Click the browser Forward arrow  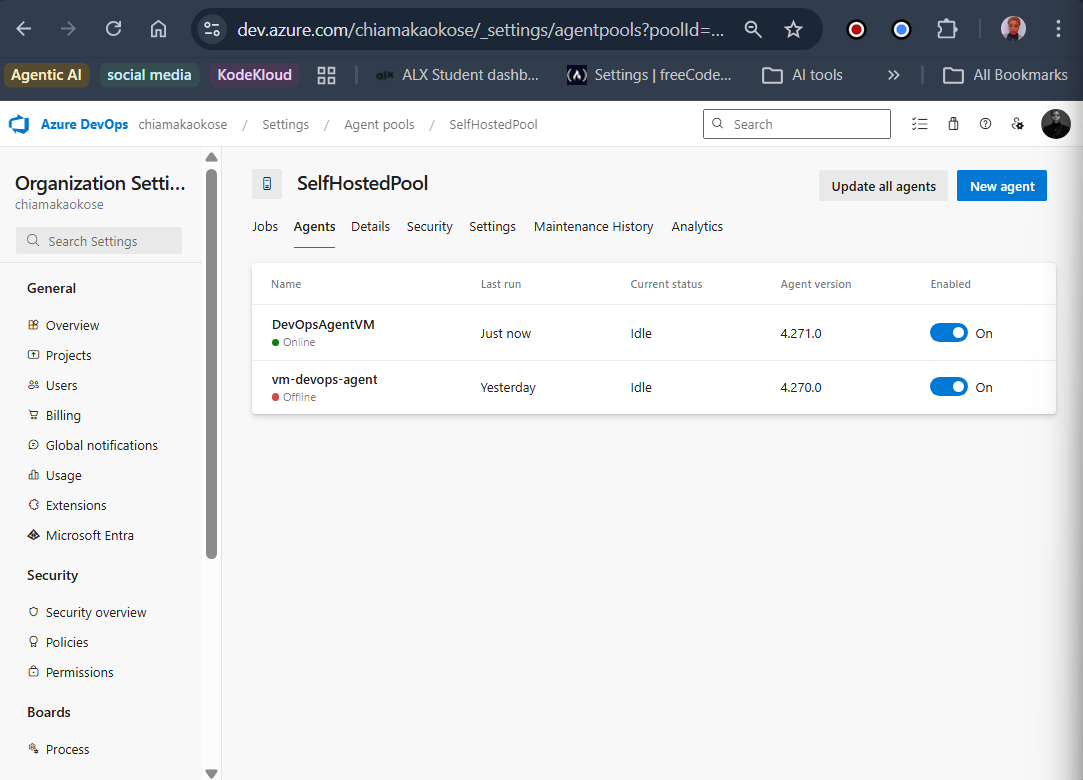[x=68, y=29]
